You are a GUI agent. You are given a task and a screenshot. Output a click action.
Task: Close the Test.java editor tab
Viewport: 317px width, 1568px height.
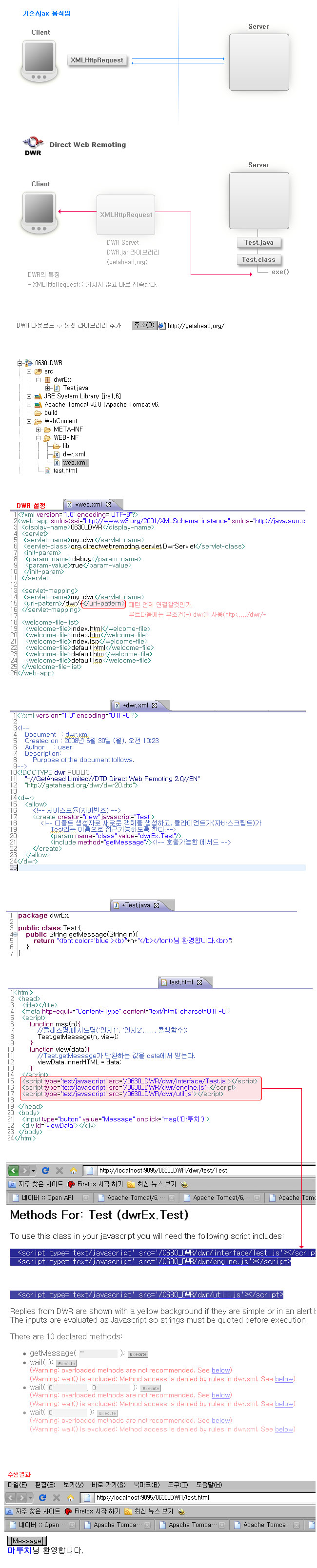[157, 904]
